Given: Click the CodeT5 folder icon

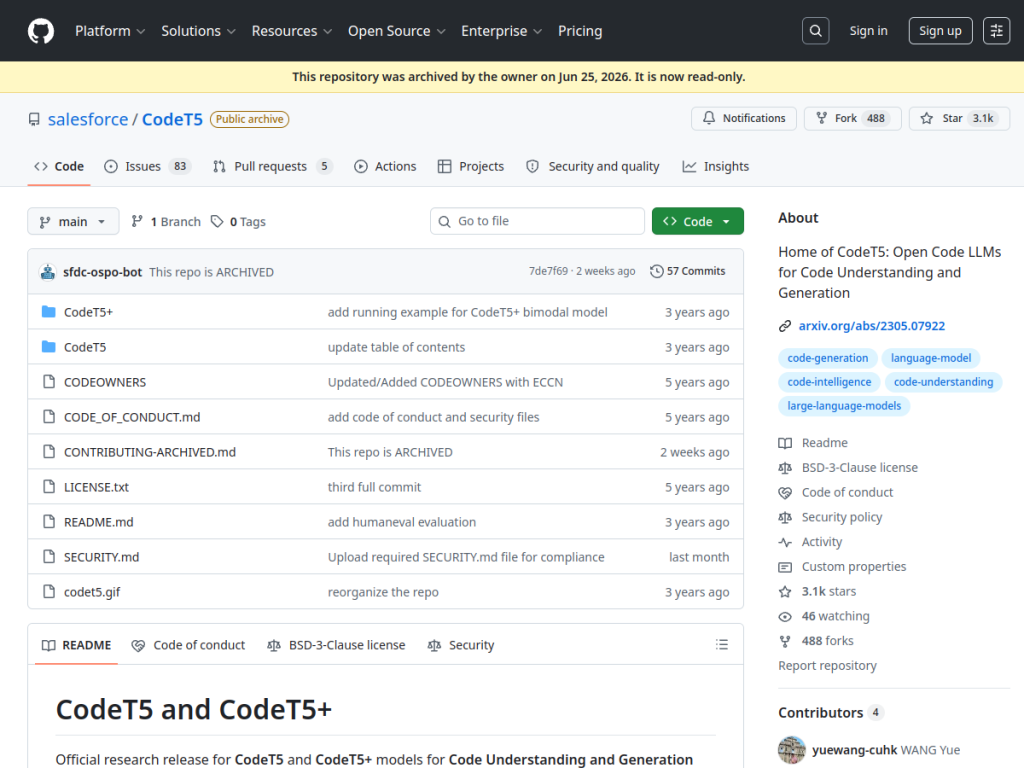Looking at the screenshot, I should coord(48,347).
